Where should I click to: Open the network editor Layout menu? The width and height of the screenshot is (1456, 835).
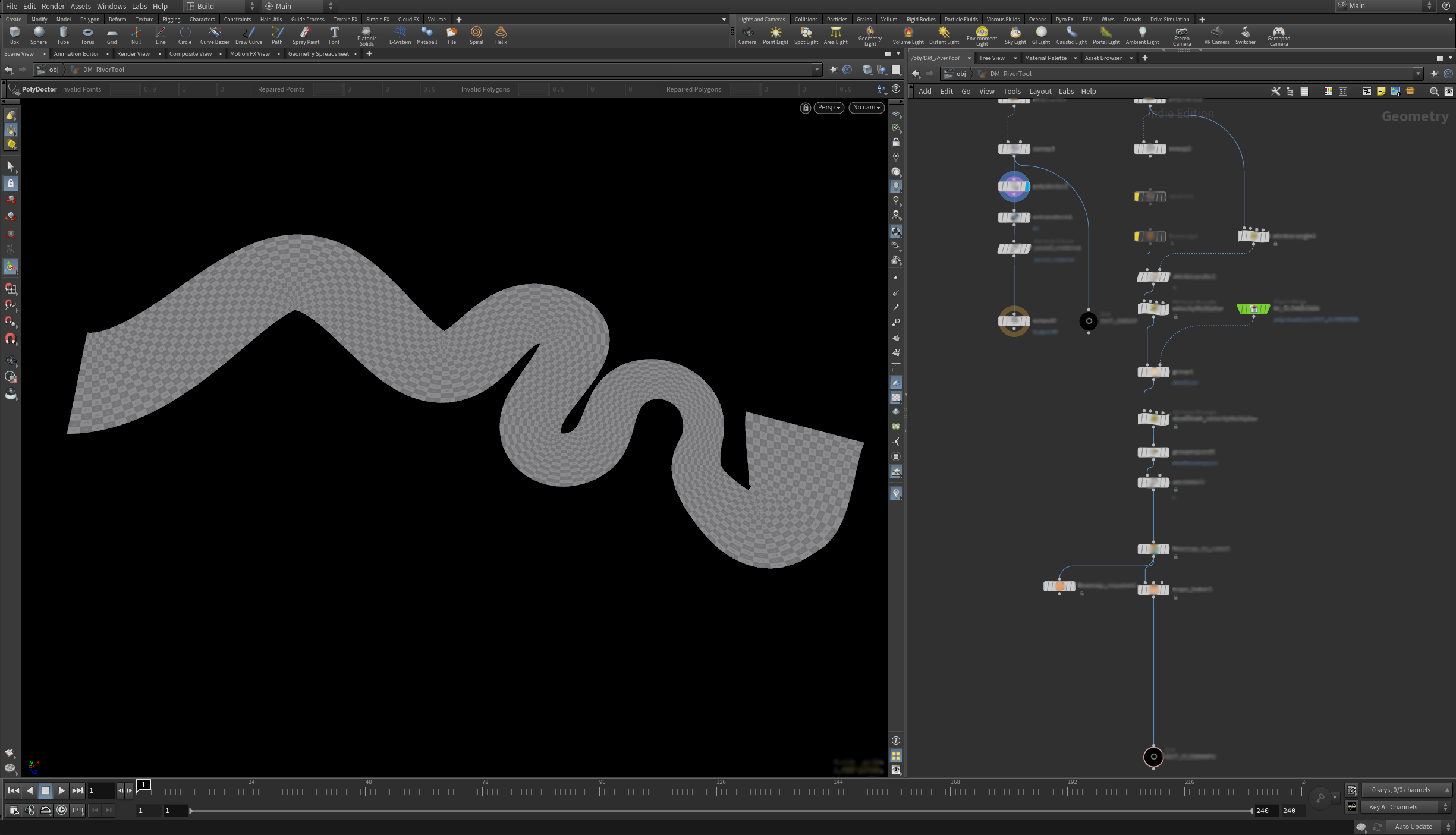click(x=1040, y=92)
